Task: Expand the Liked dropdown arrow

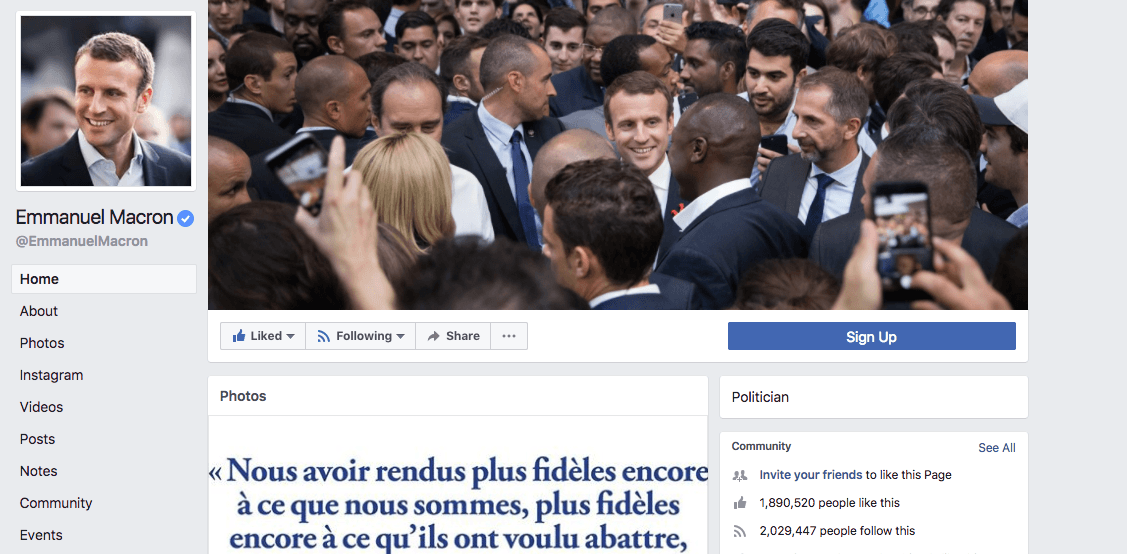Action: coord(290,336)
